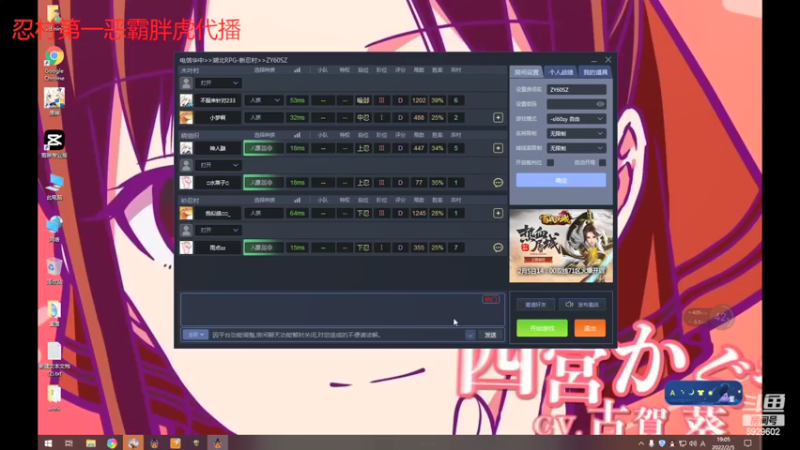Viewport: 800px width, 450px height.
Task: Open the chat channel dropdown by the message box
Action: (195, 335)
